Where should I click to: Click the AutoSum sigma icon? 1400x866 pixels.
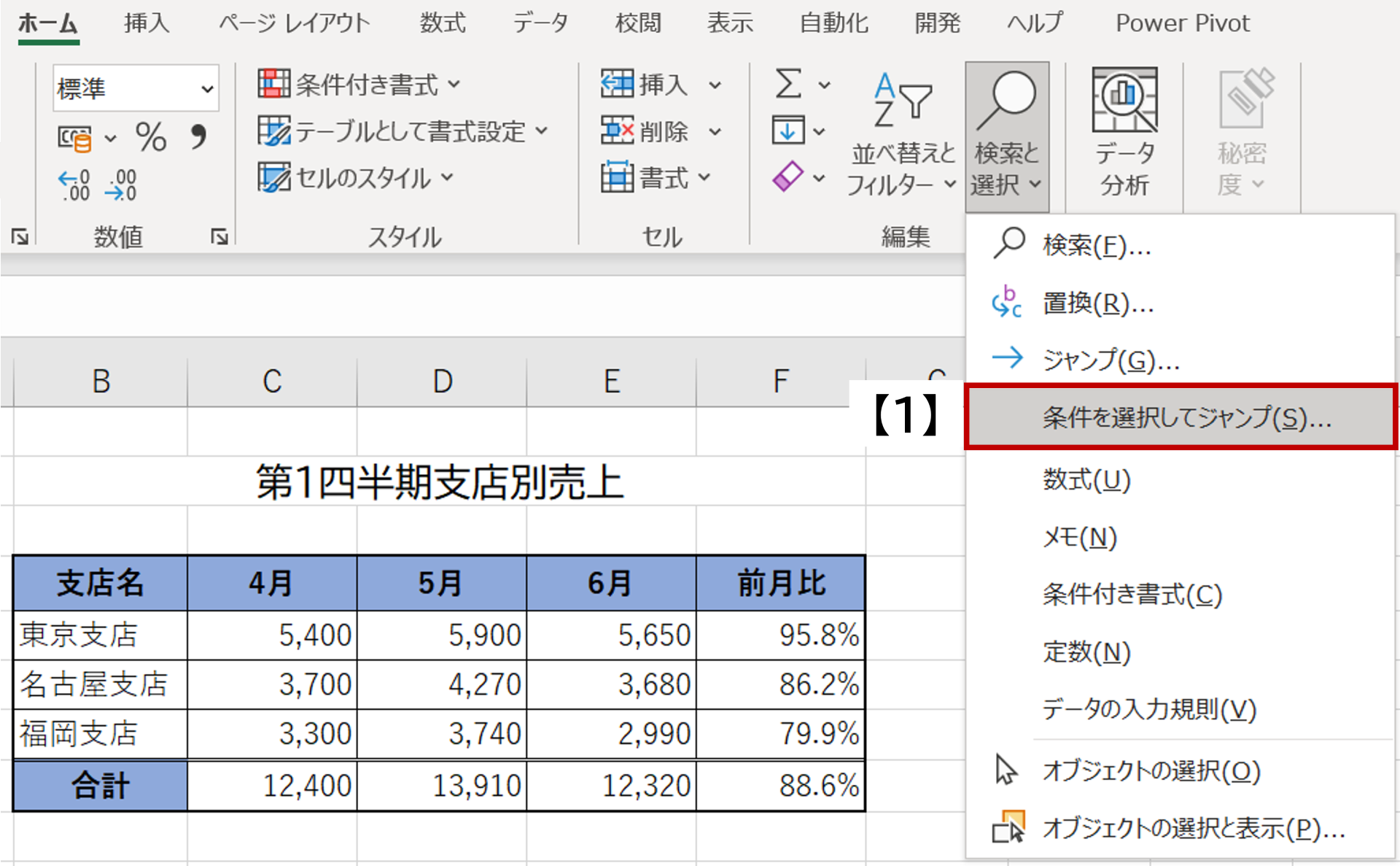pos(789,84)
